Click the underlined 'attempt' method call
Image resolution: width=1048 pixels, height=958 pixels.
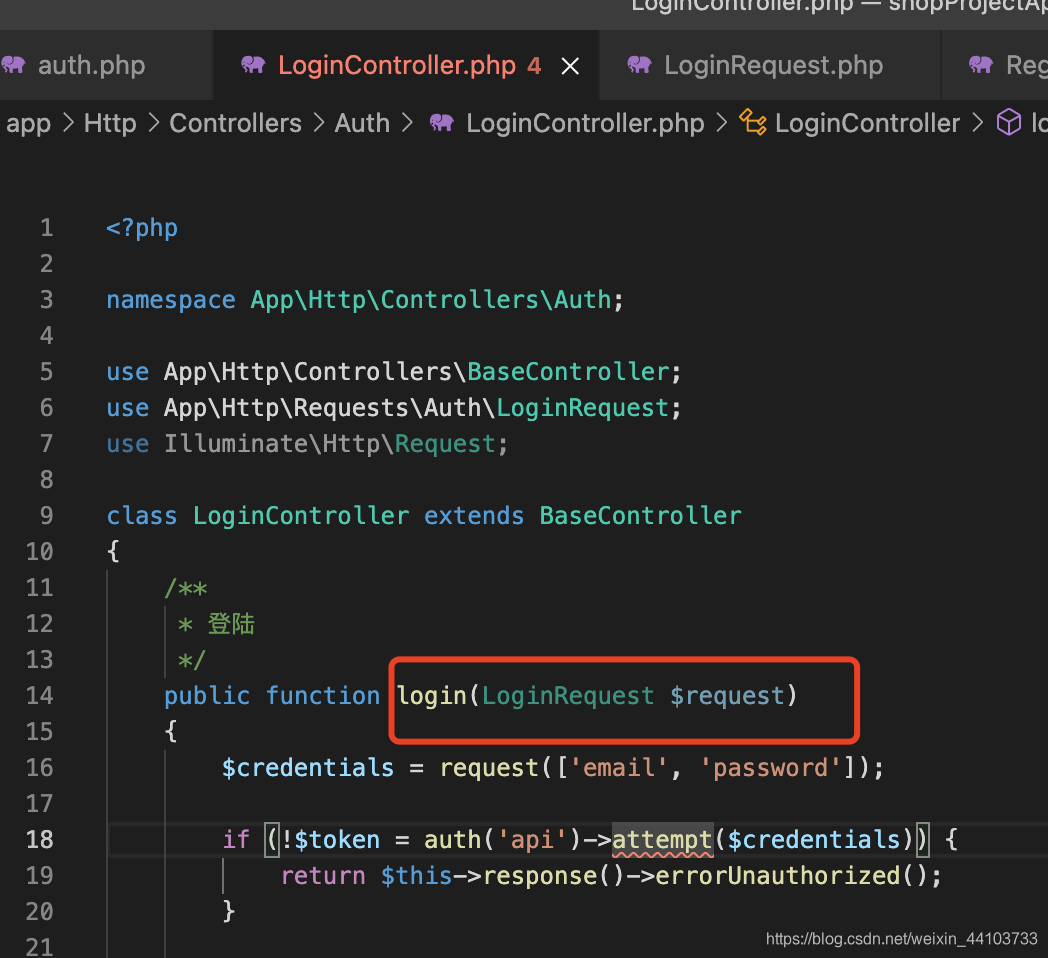coord(662,840)
